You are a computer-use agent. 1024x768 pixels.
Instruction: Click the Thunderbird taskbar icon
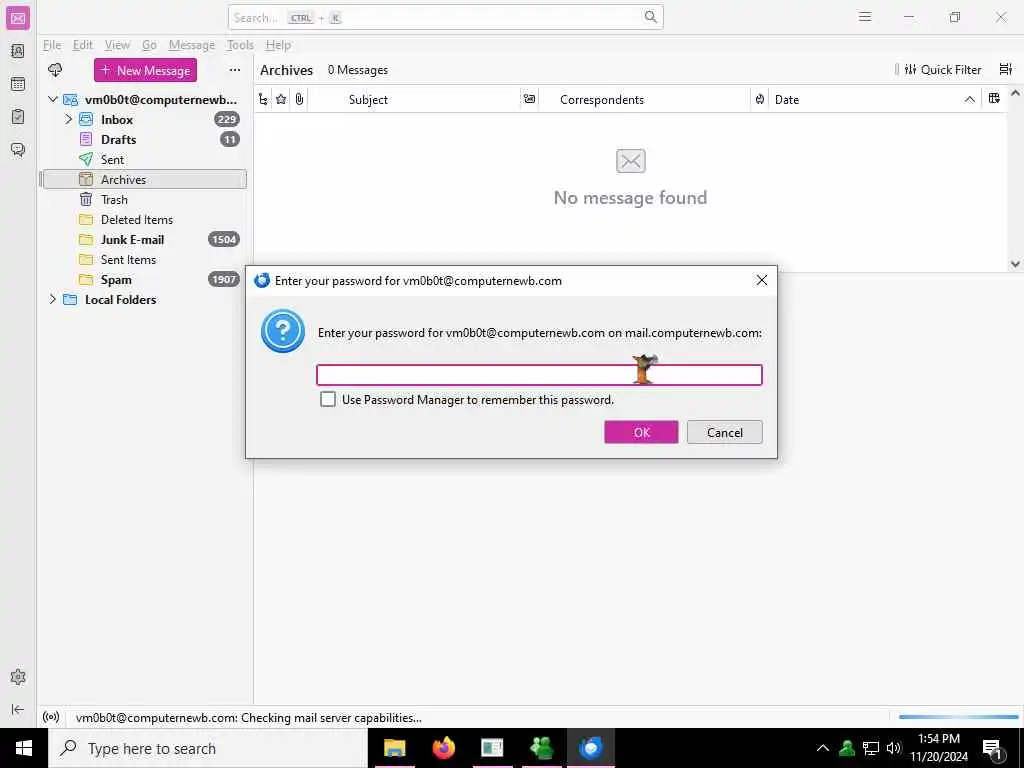[590, 748]
